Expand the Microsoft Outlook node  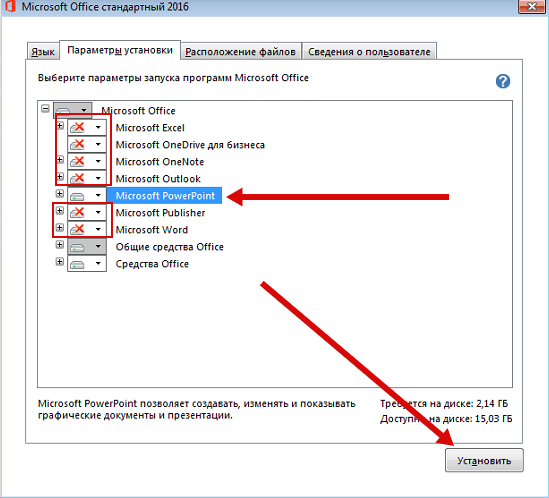pos(60,176)
